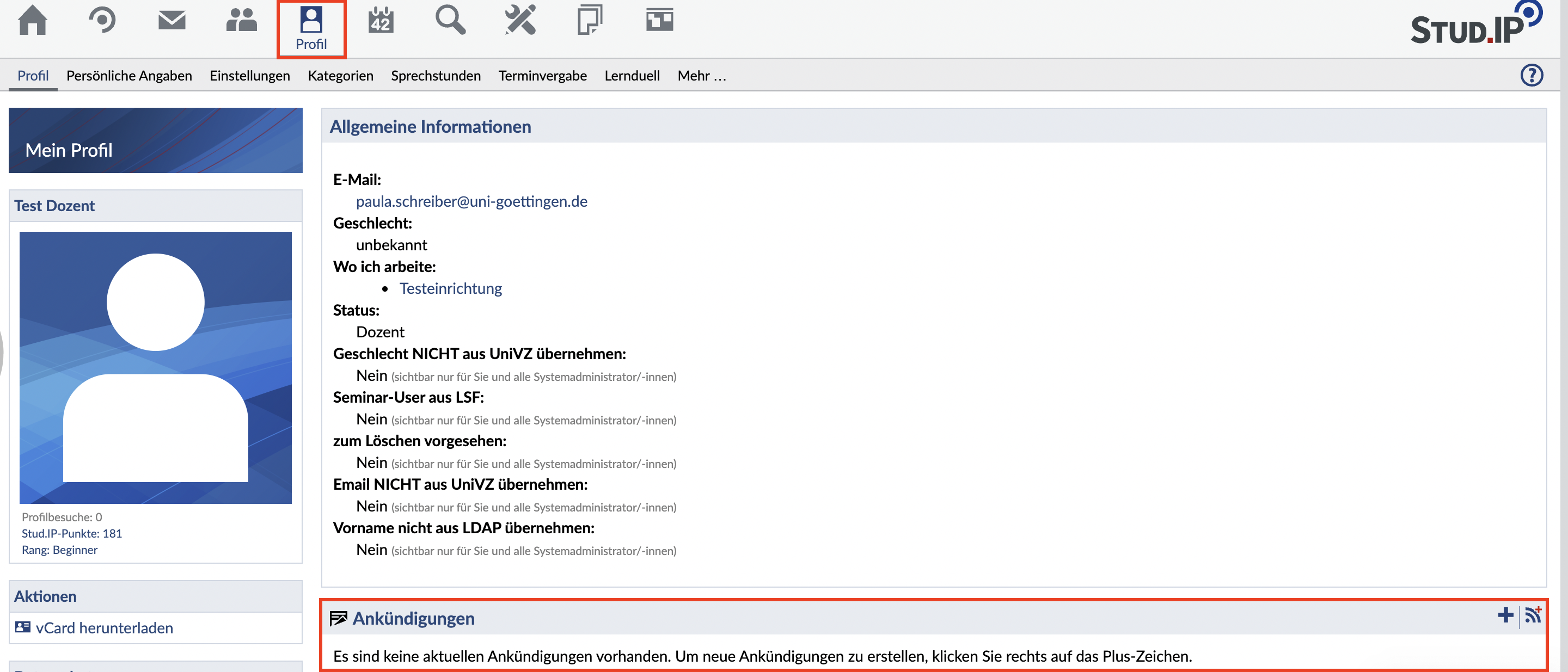The width and height of the screenshot is (1568, 672).
Task: Open the Tools wrench icon
Action: (520, 21)
